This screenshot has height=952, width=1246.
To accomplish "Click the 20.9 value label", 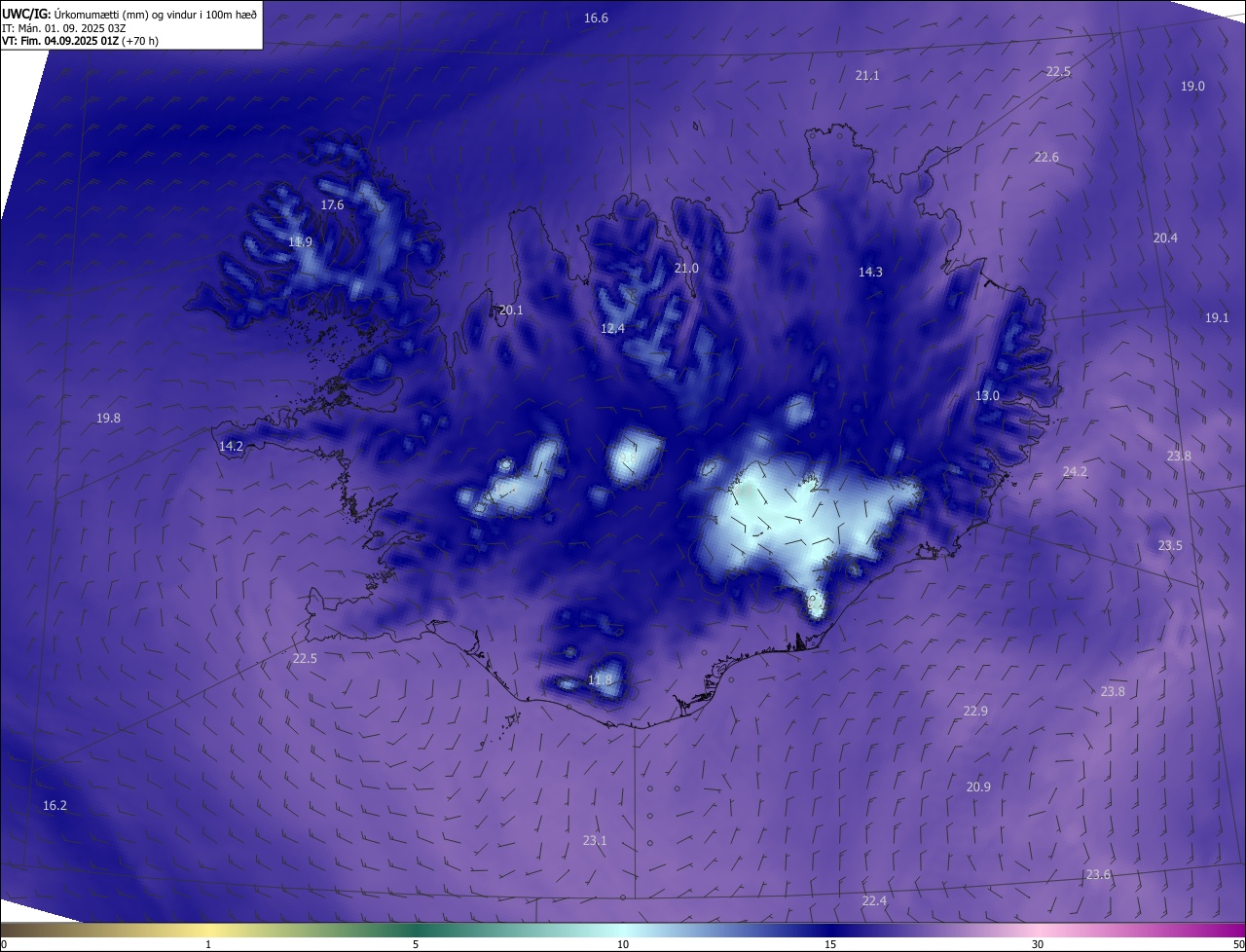I will (x=978, y=787).
